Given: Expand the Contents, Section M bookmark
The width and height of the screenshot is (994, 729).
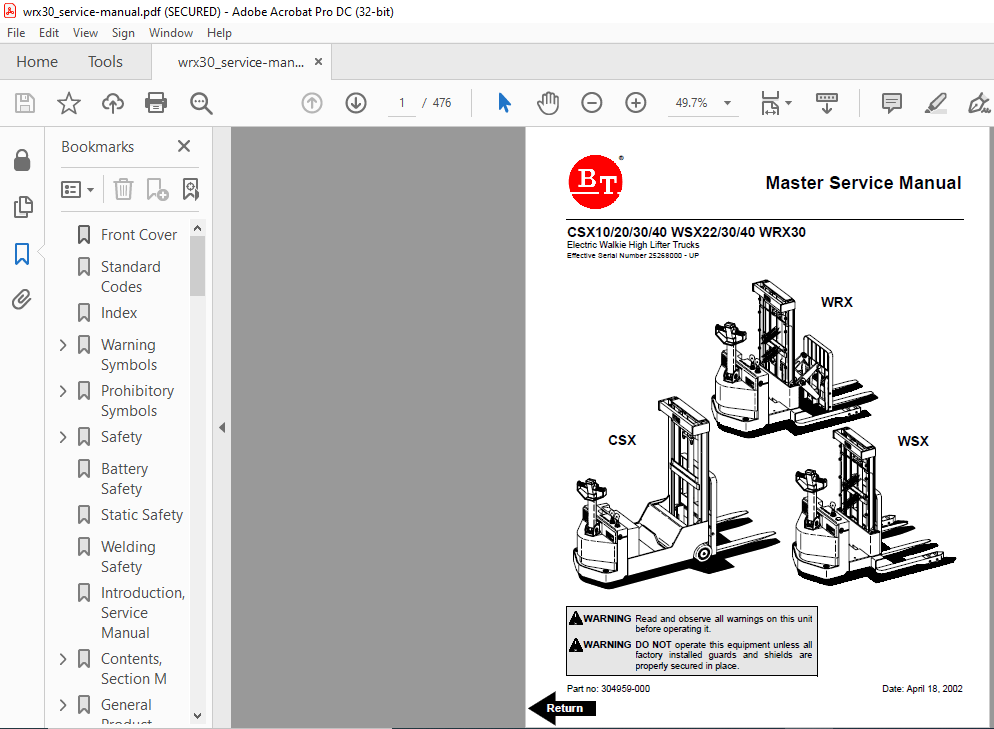Looking at the screenshot, I should (63, 659).
